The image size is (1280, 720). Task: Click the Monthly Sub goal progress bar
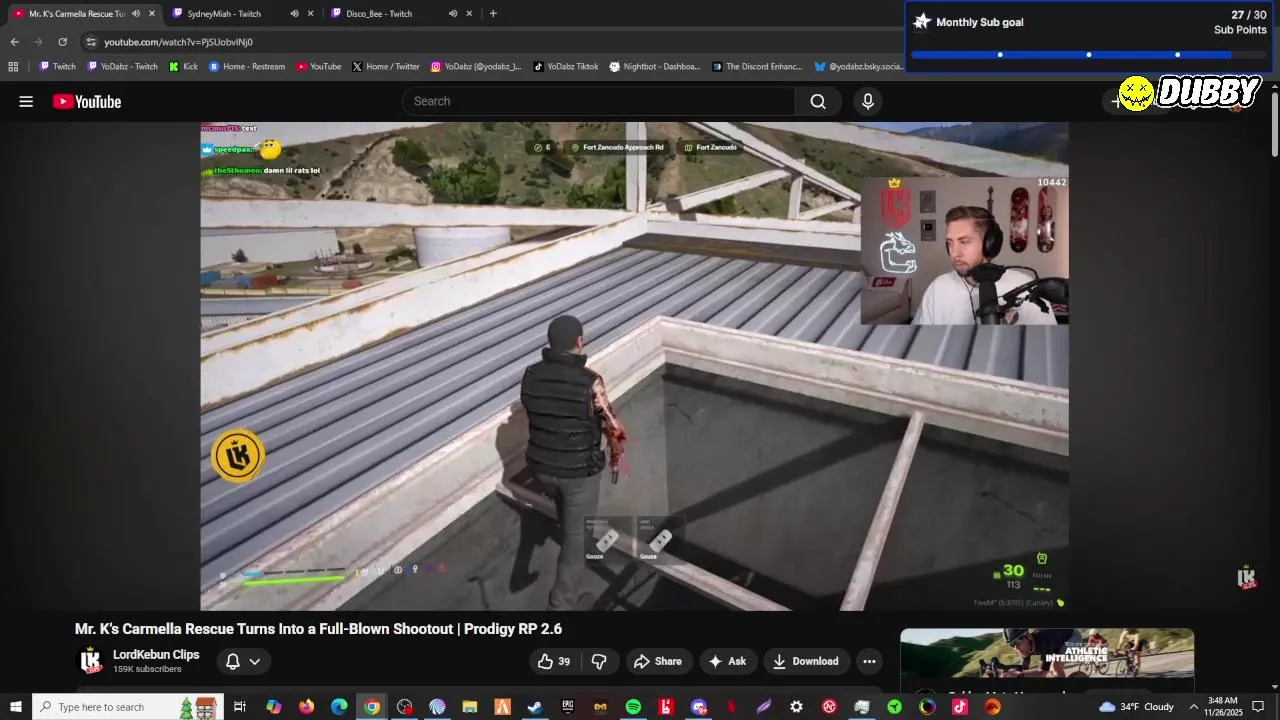pos(1089,55)
